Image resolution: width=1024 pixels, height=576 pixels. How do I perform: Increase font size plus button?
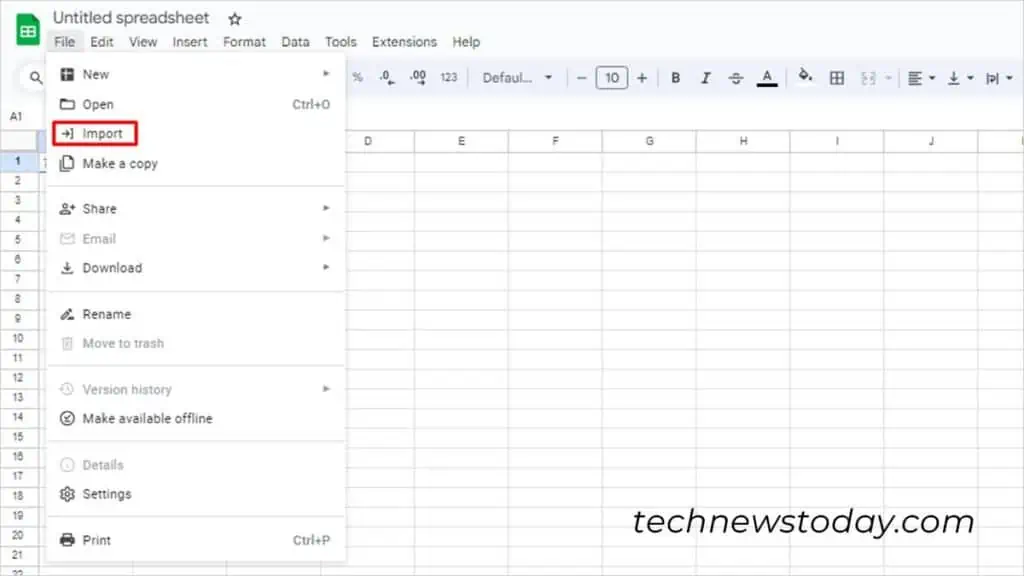(642, 78)
